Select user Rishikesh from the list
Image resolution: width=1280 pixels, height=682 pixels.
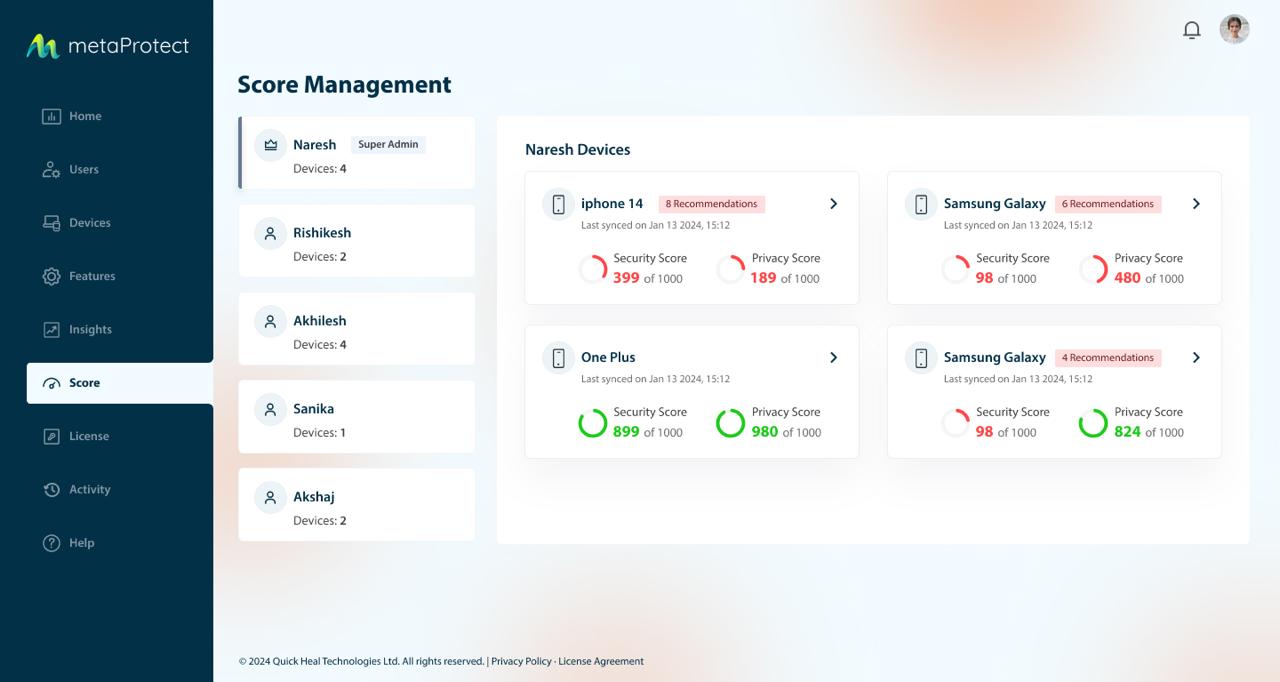tap(356, 241)
